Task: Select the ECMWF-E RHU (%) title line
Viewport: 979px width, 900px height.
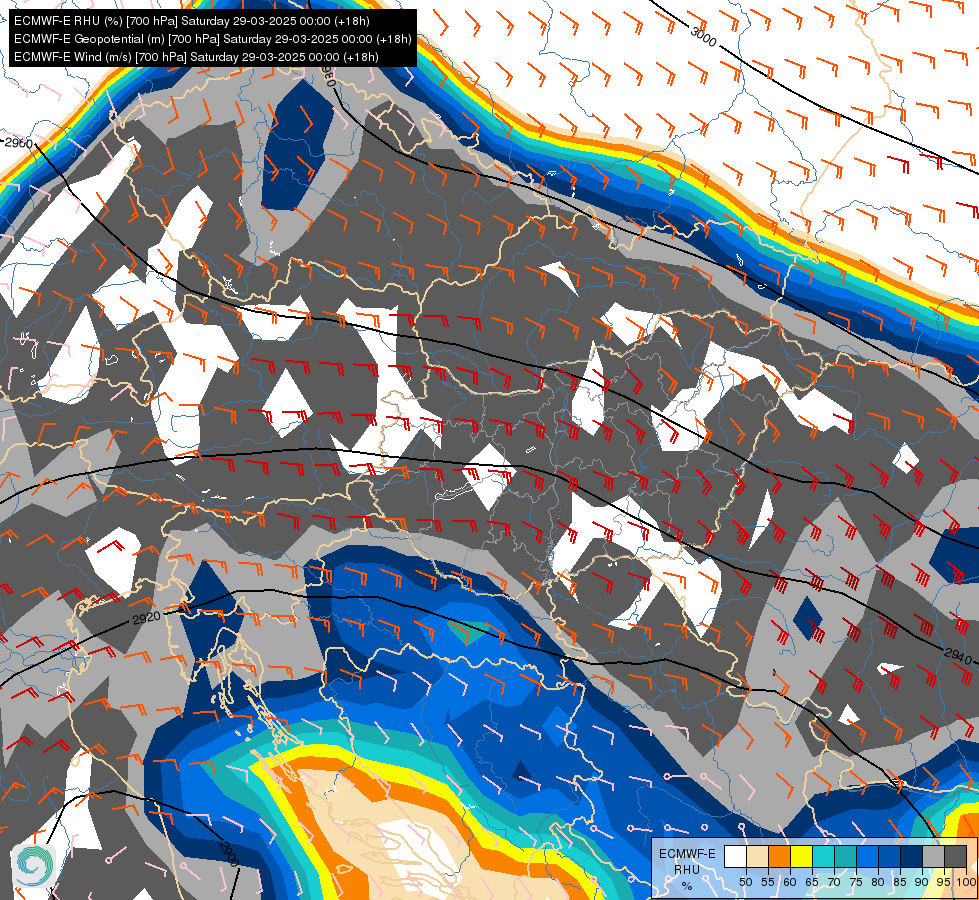Action: click(x=192, y=21)
